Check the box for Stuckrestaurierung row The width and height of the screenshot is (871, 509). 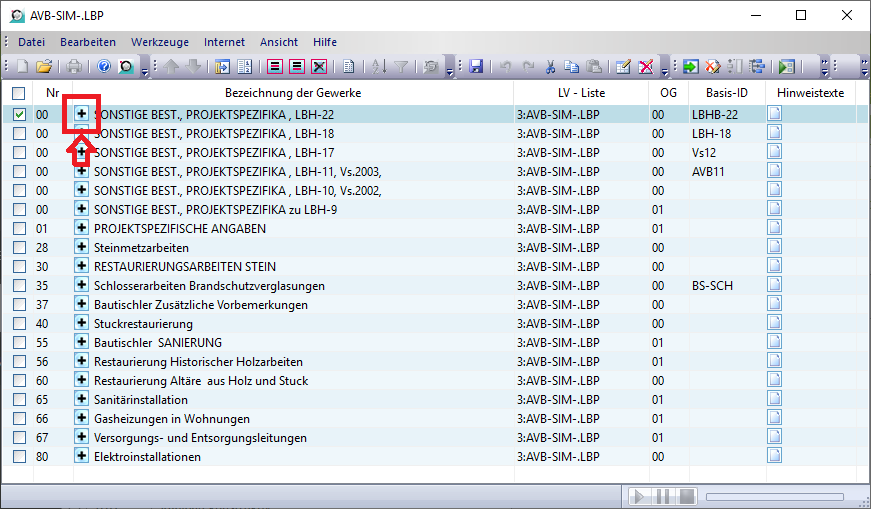20,324
